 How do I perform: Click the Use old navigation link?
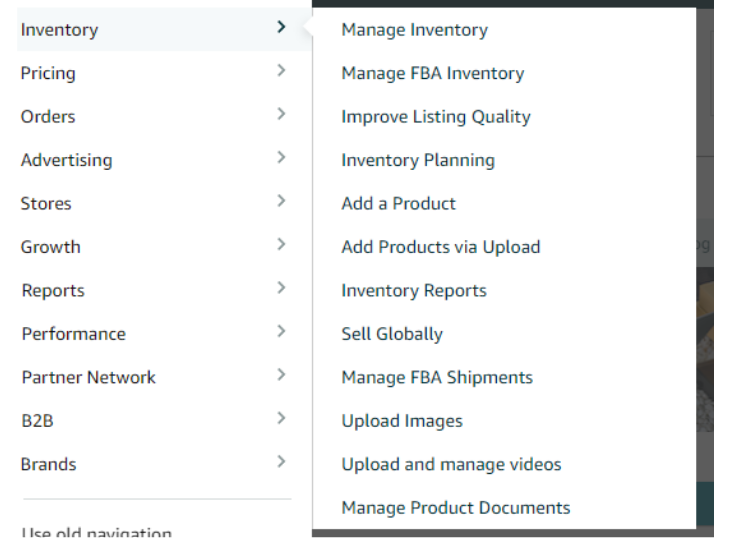[x=96, y=532]
